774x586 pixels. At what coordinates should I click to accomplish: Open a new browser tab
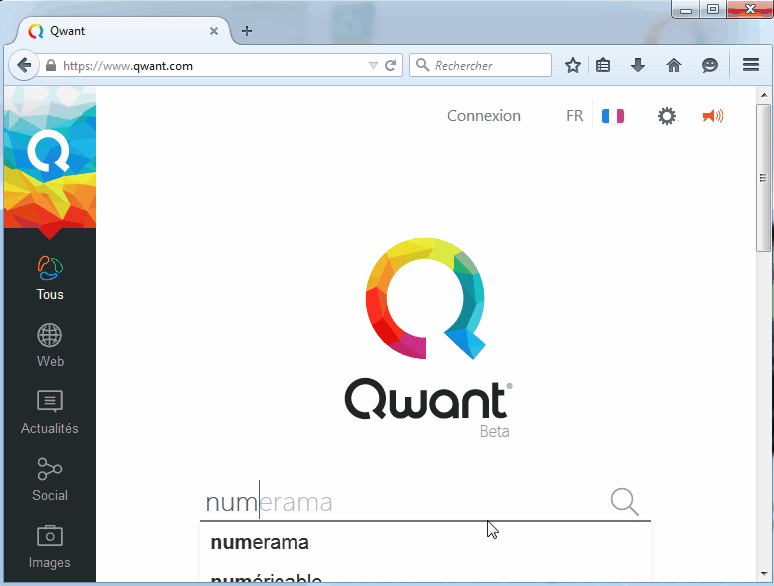click(x=247, y=31)
